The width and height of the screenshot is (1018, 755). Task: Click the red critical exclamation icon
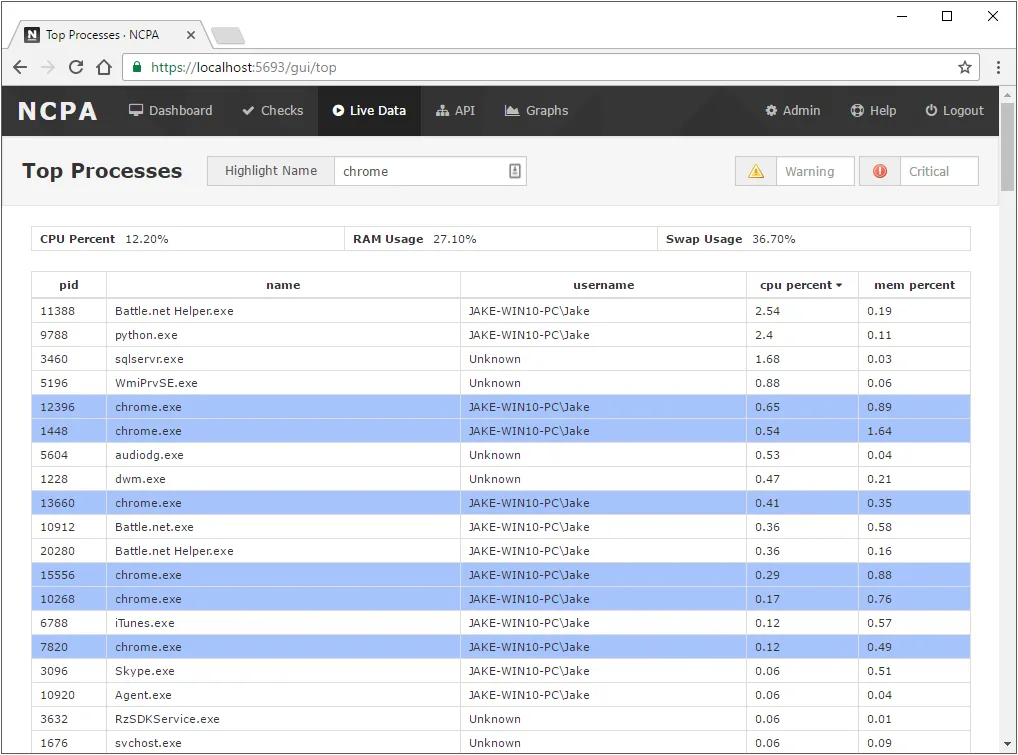(880, 171)
